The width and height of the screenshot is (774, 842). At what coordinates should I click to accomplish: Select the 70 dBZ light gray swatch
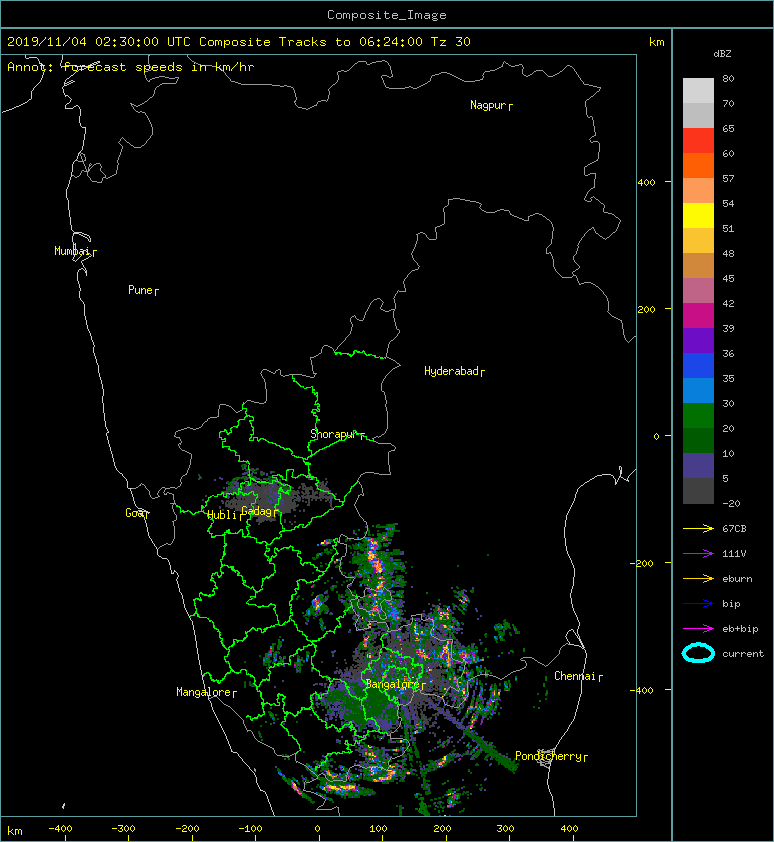[698, 90]
